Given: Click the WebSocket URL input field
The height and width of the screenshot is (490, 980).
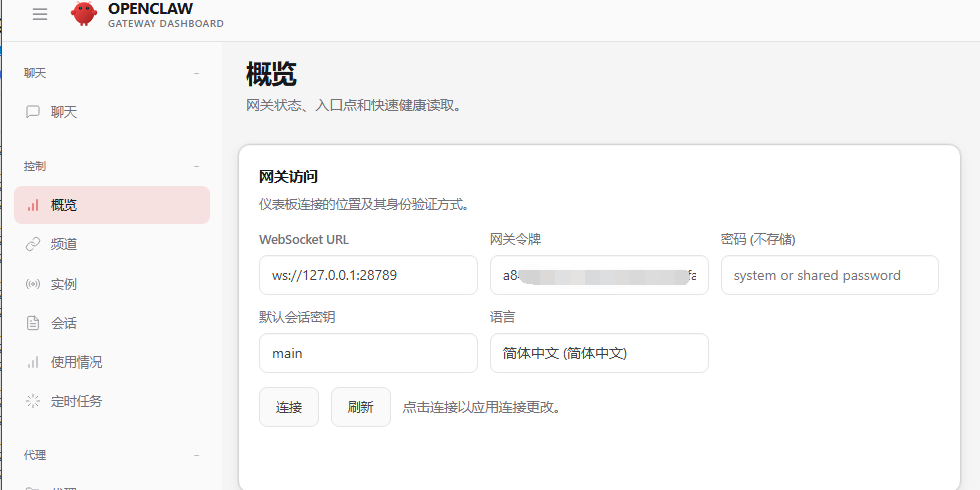Looking at the screenshot, I should tap(368, 275).
